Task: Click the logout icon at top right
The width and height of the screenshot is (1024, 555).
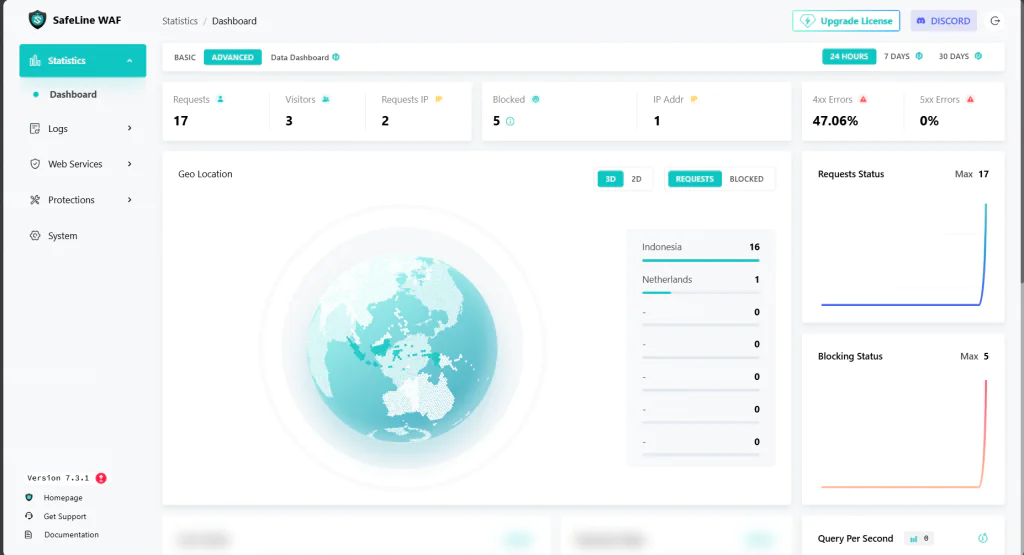Action: click(995, 21)
